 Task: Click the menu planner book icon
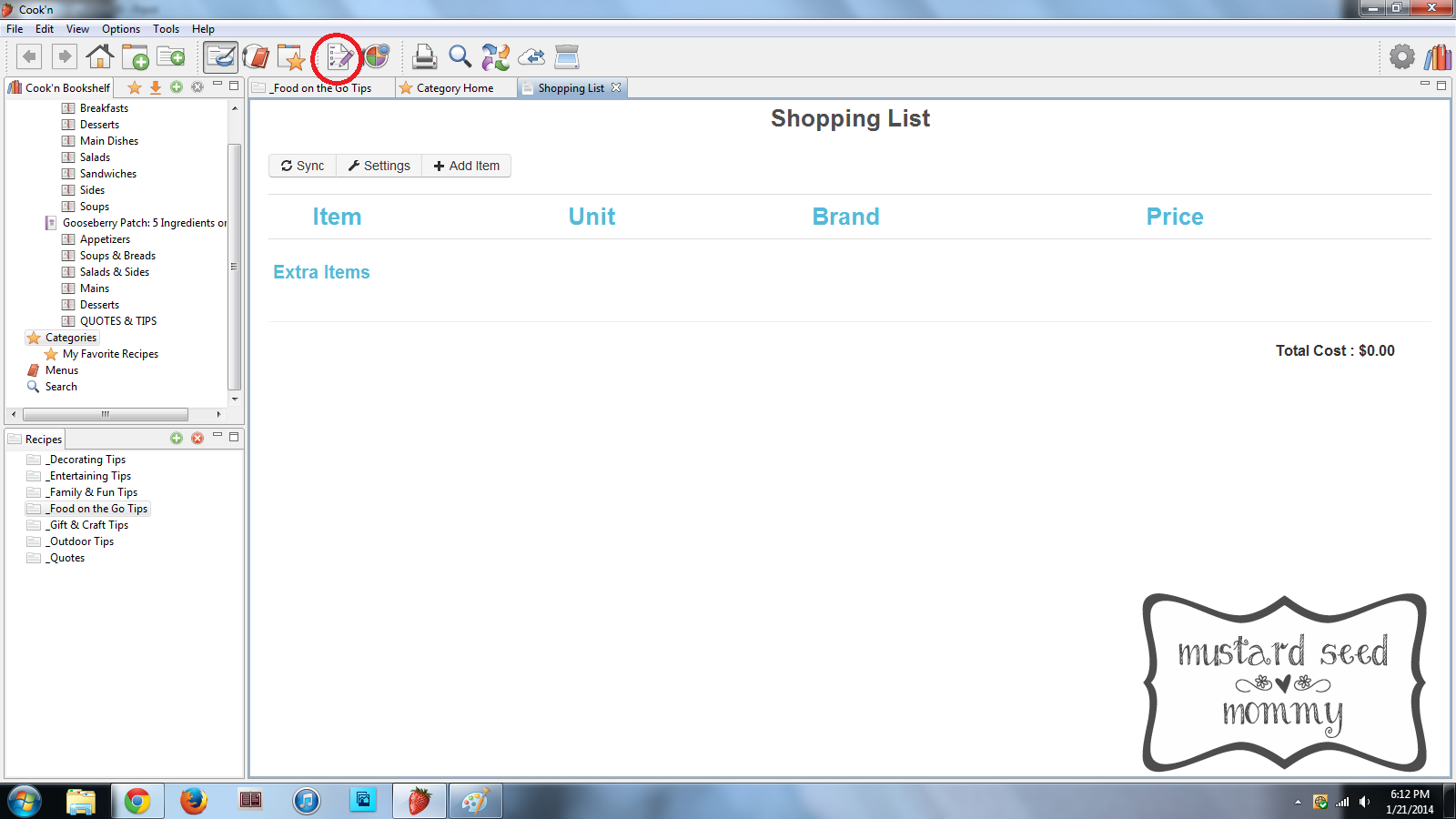point(257,57)
